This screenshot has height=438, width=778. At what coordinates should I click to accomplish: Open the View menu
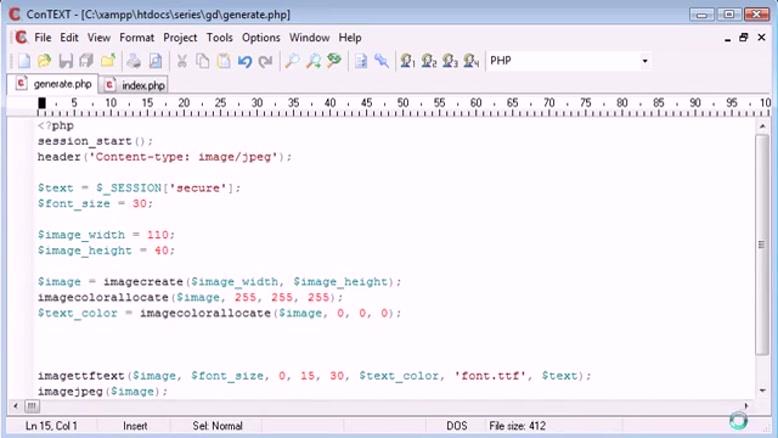(99, 38)
